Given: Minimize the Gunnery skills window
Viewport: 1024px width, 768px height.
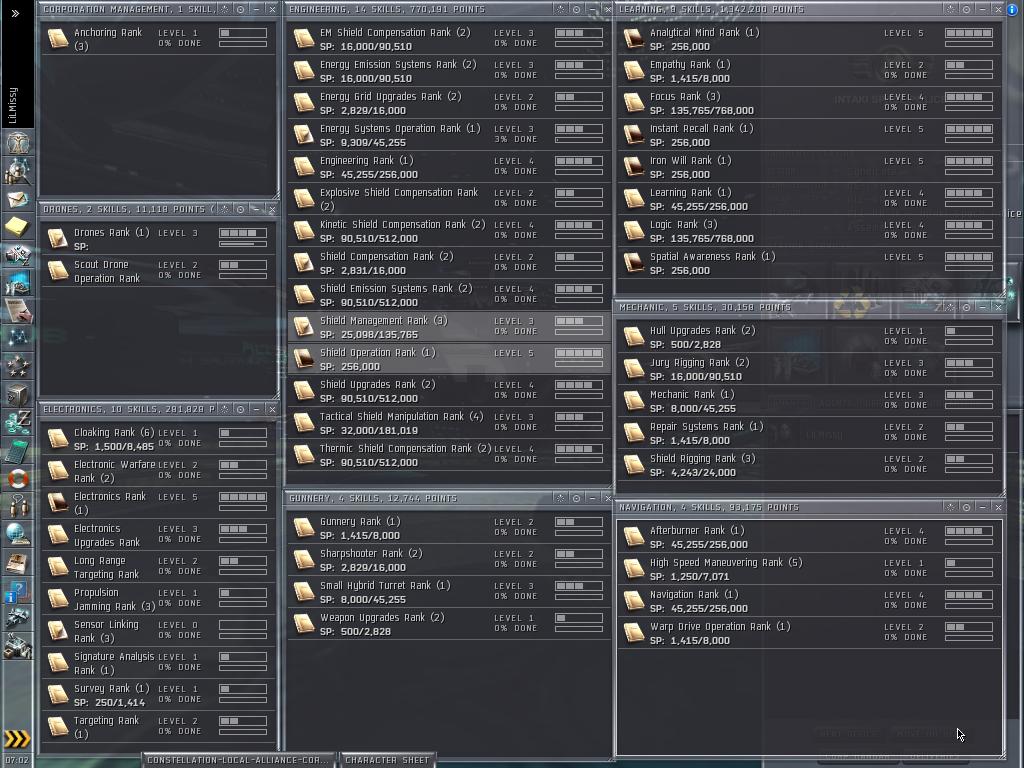Looking at the screenshot, I should pyautogui.click(x=592, y=498).
